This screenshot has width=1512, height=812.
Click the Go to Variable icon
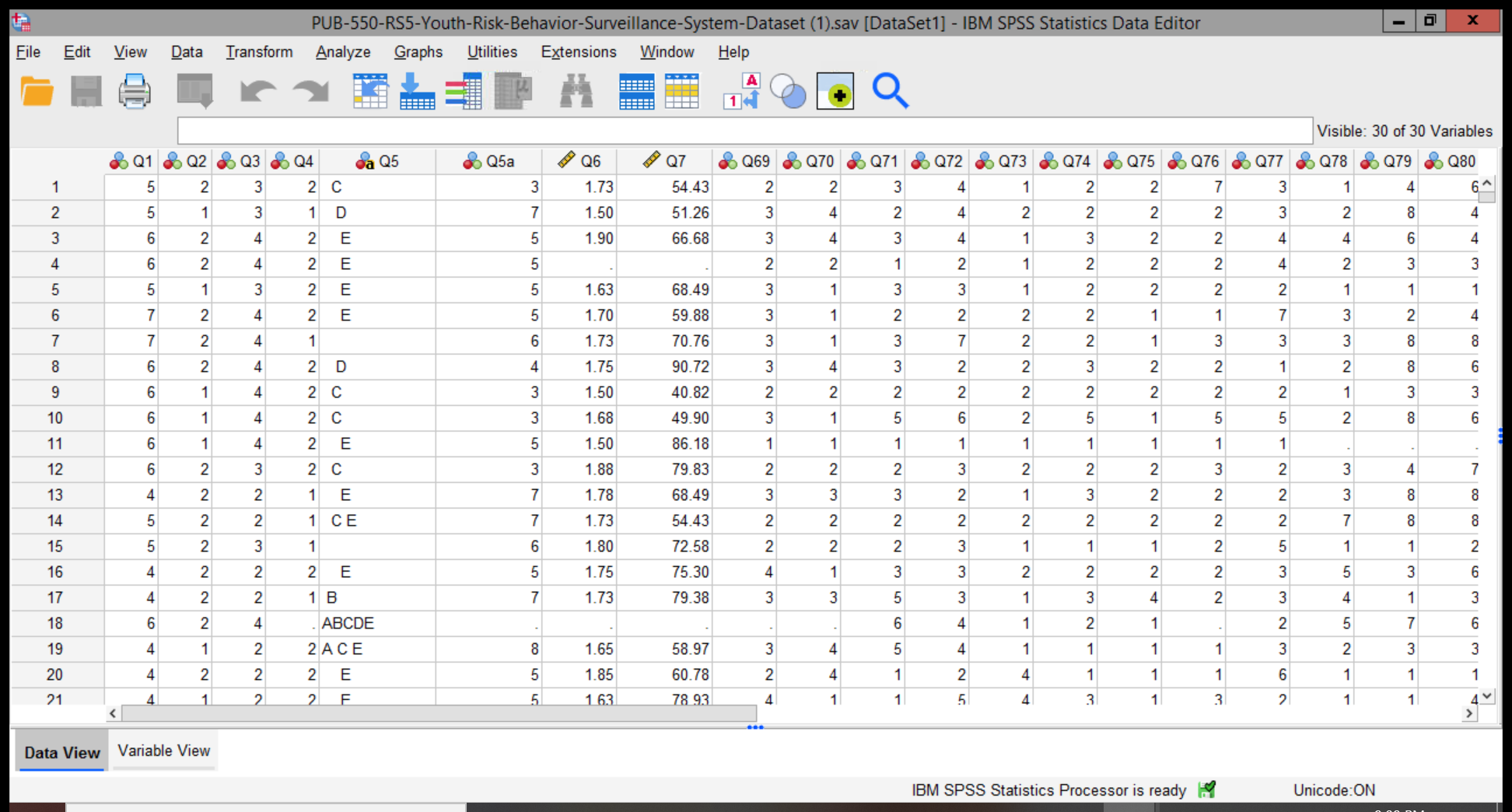coord(417,92)
